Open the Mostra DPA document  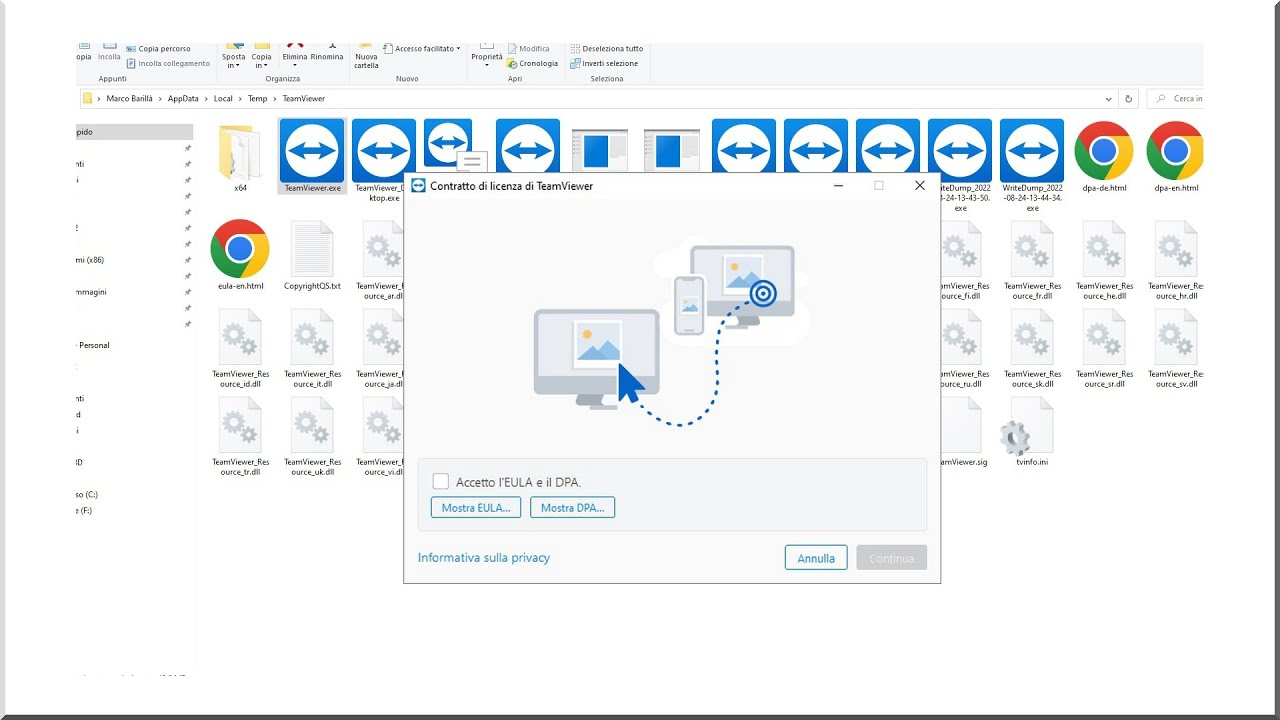point(573,508)
